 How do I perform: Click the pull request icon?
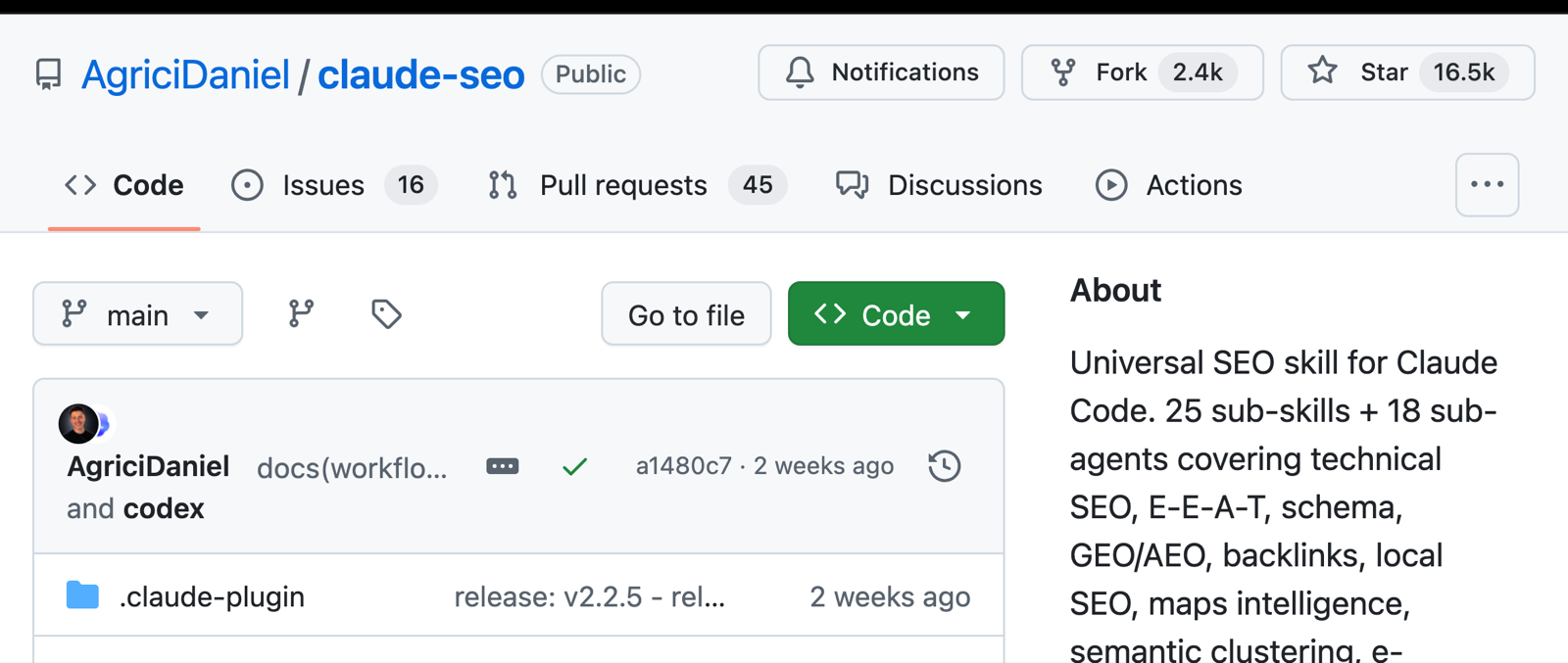coord(503,185)
